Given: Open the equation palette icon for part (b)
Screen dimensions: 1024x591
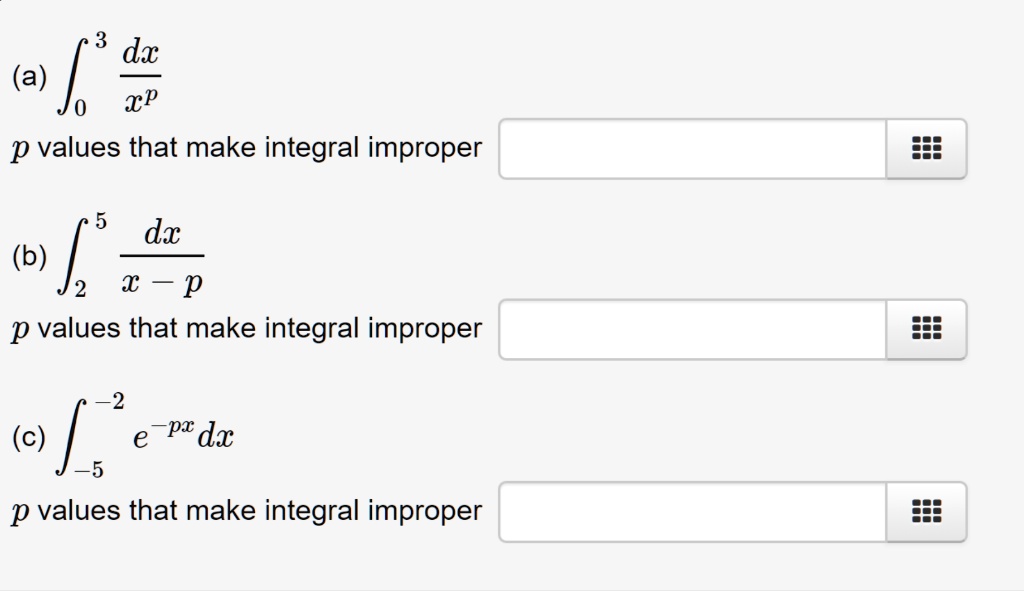Looking at the screenshot, I should (927, 330).
